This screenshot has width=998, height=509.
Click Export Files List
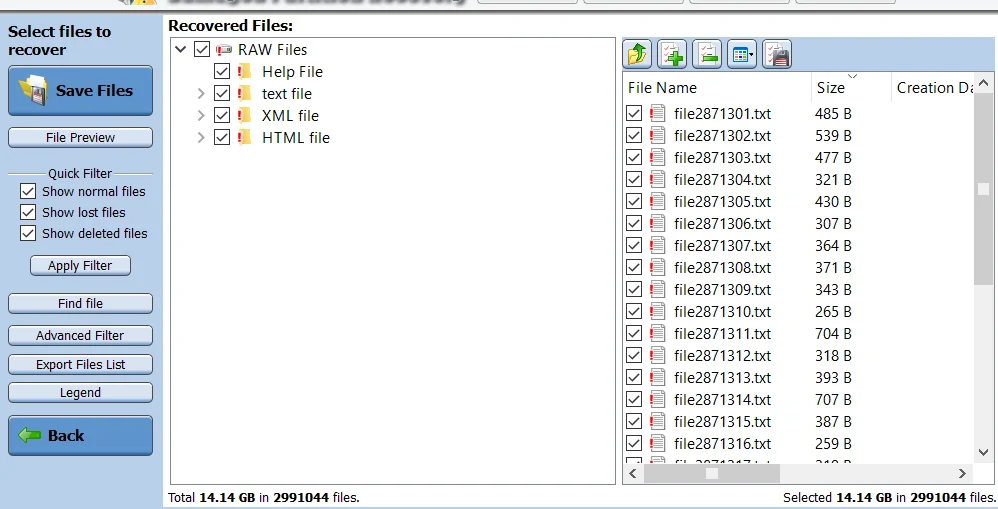pyautogui.click(x=80, y=365)
